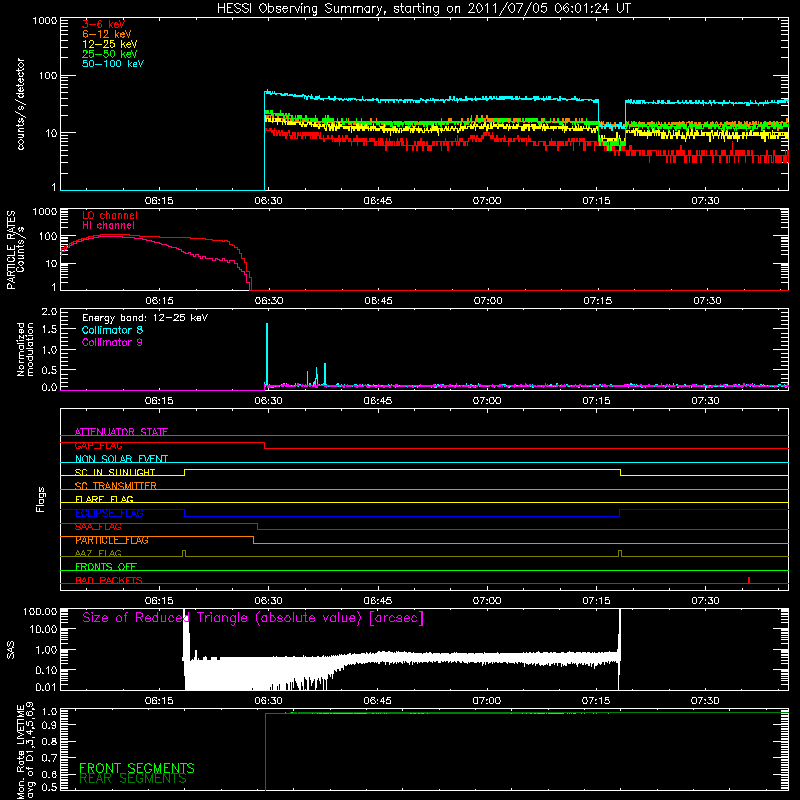Click the 06:30 tick label under modulation plot
The width and height of the screenshot is (800, 800).
click(268, 401)
